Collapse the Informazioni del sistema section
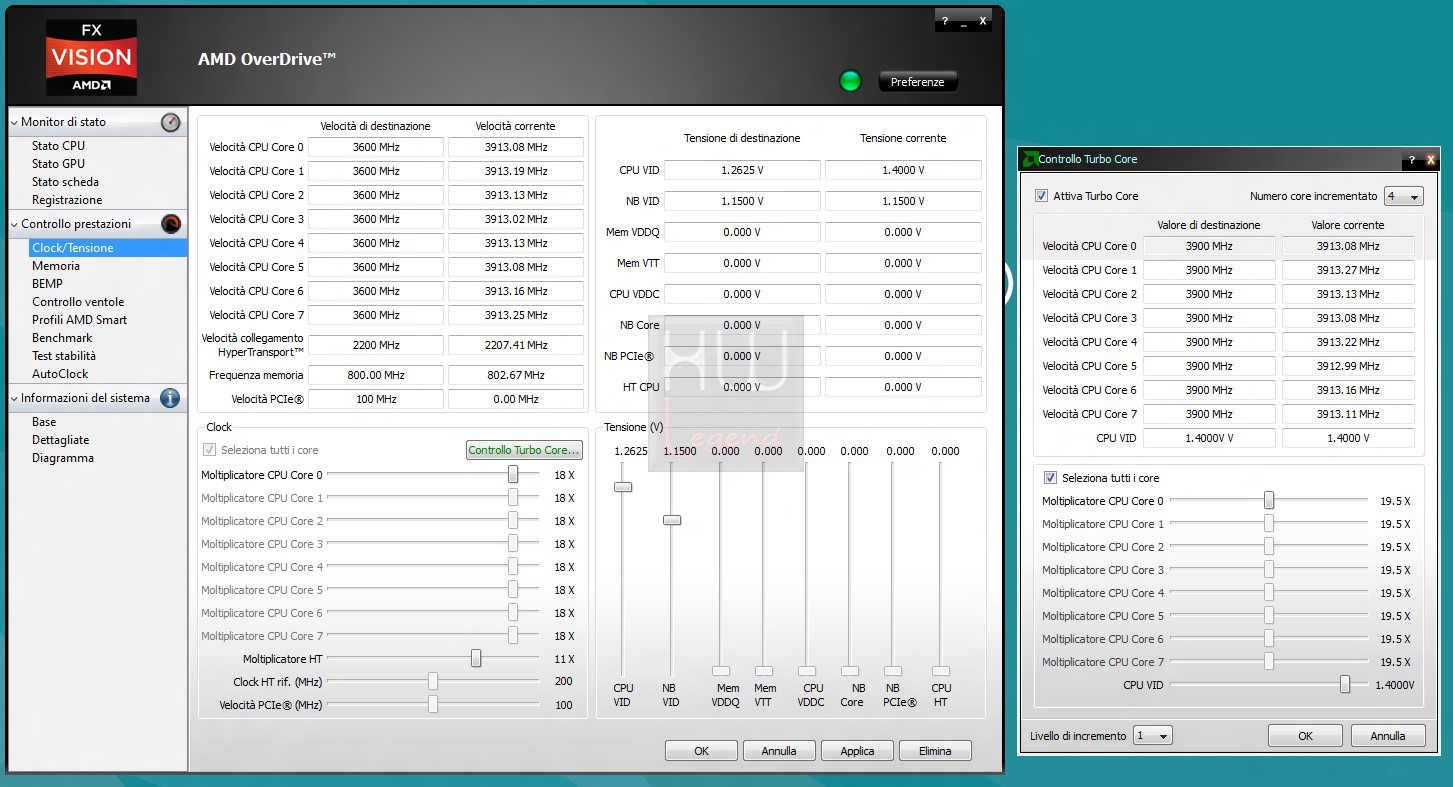Image resolution: width=1453 pixels, height=787 pixels. coord(14,398)
